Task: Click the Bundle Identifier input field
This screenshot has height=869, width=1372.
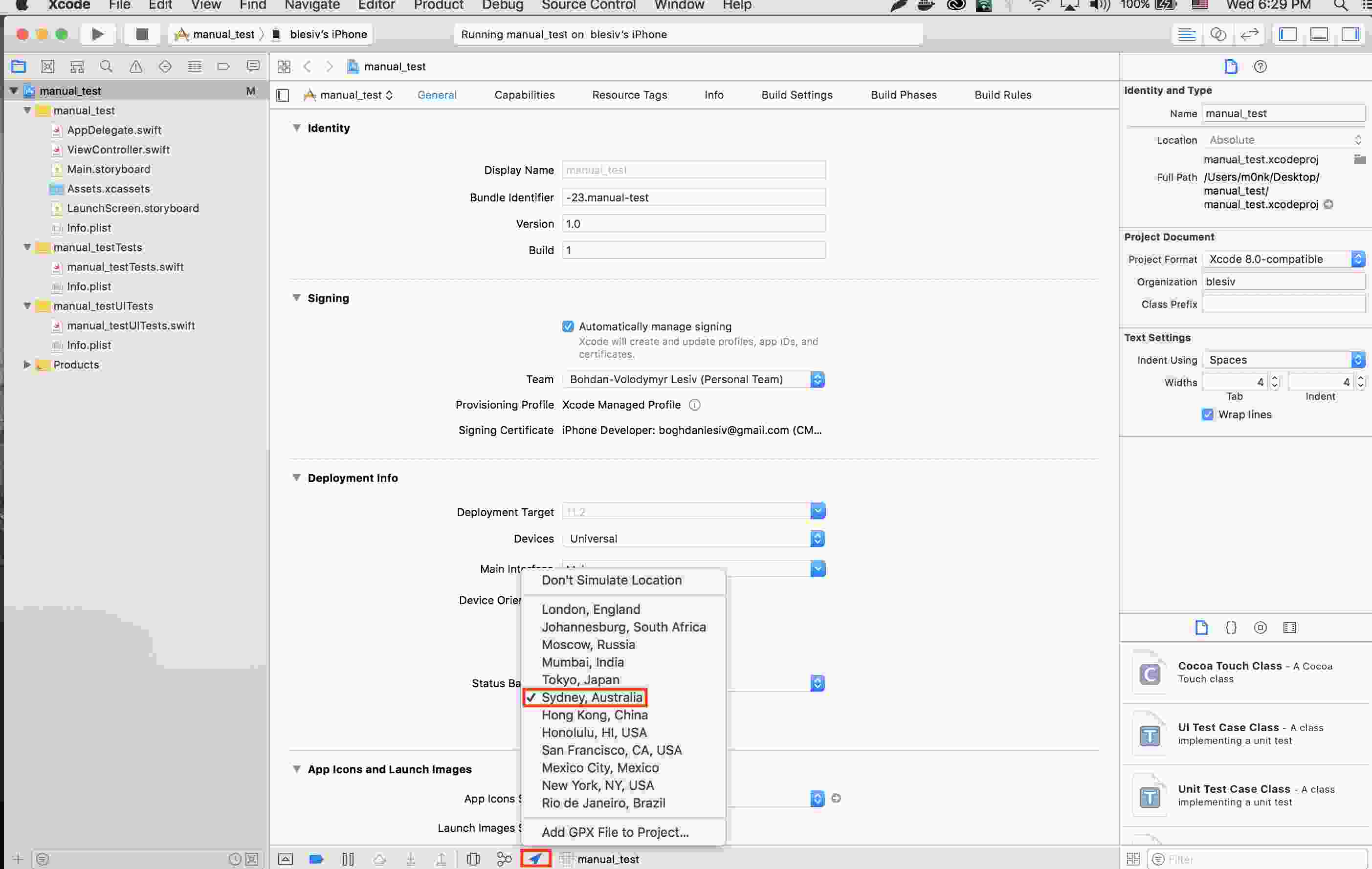Action: 693,196
